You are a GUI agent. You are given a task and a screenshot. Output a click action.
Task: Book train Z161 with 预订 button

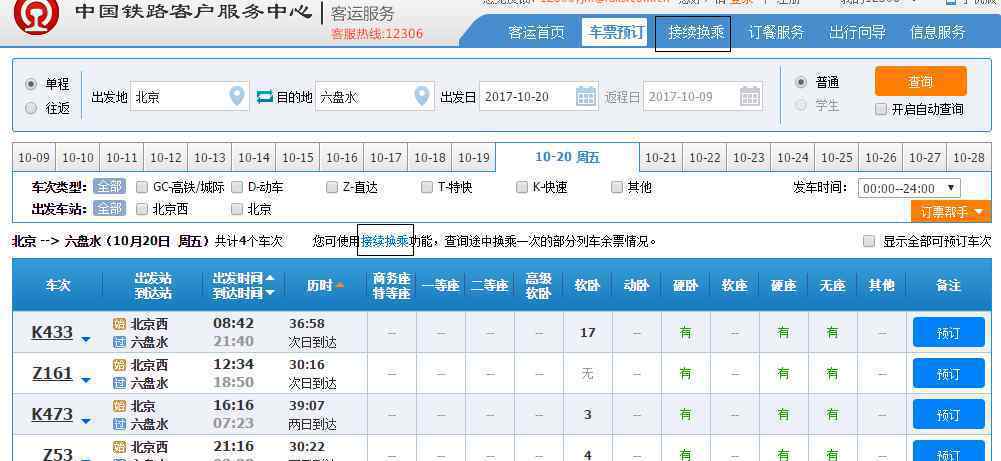pos(949,374)
